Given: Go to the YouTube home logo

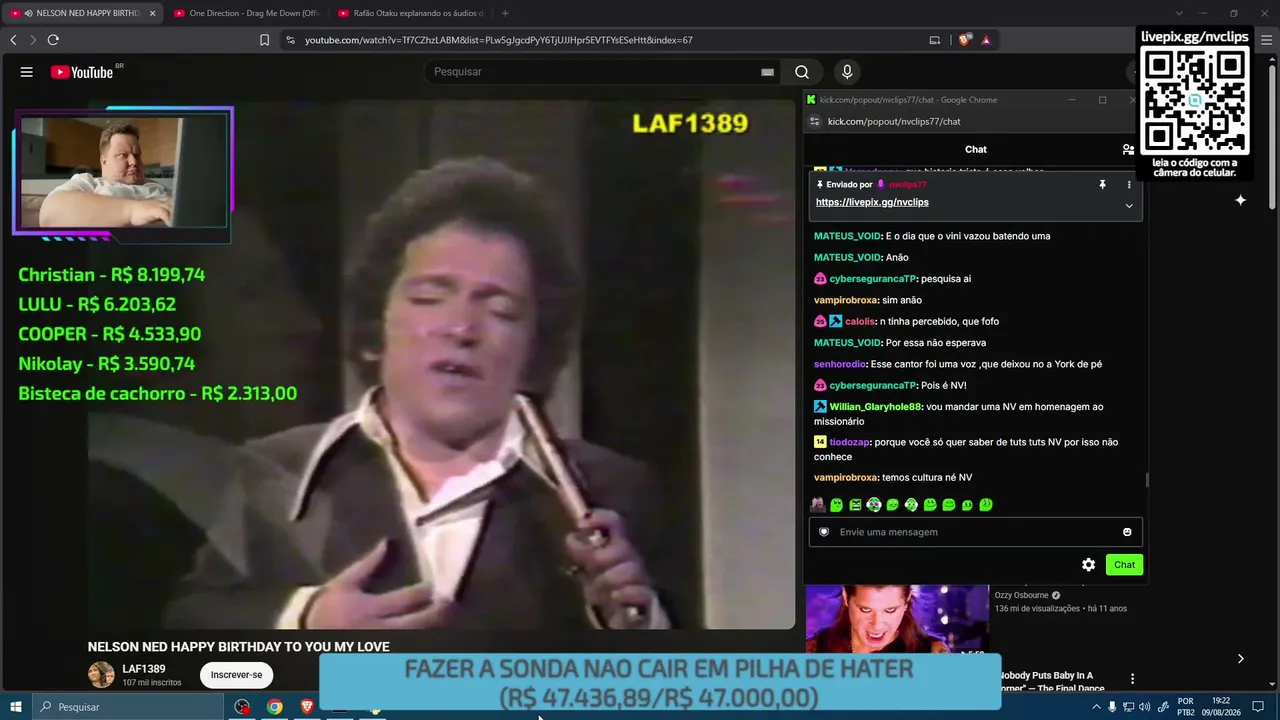Looking at the screenshot, I should pos(82,72).
